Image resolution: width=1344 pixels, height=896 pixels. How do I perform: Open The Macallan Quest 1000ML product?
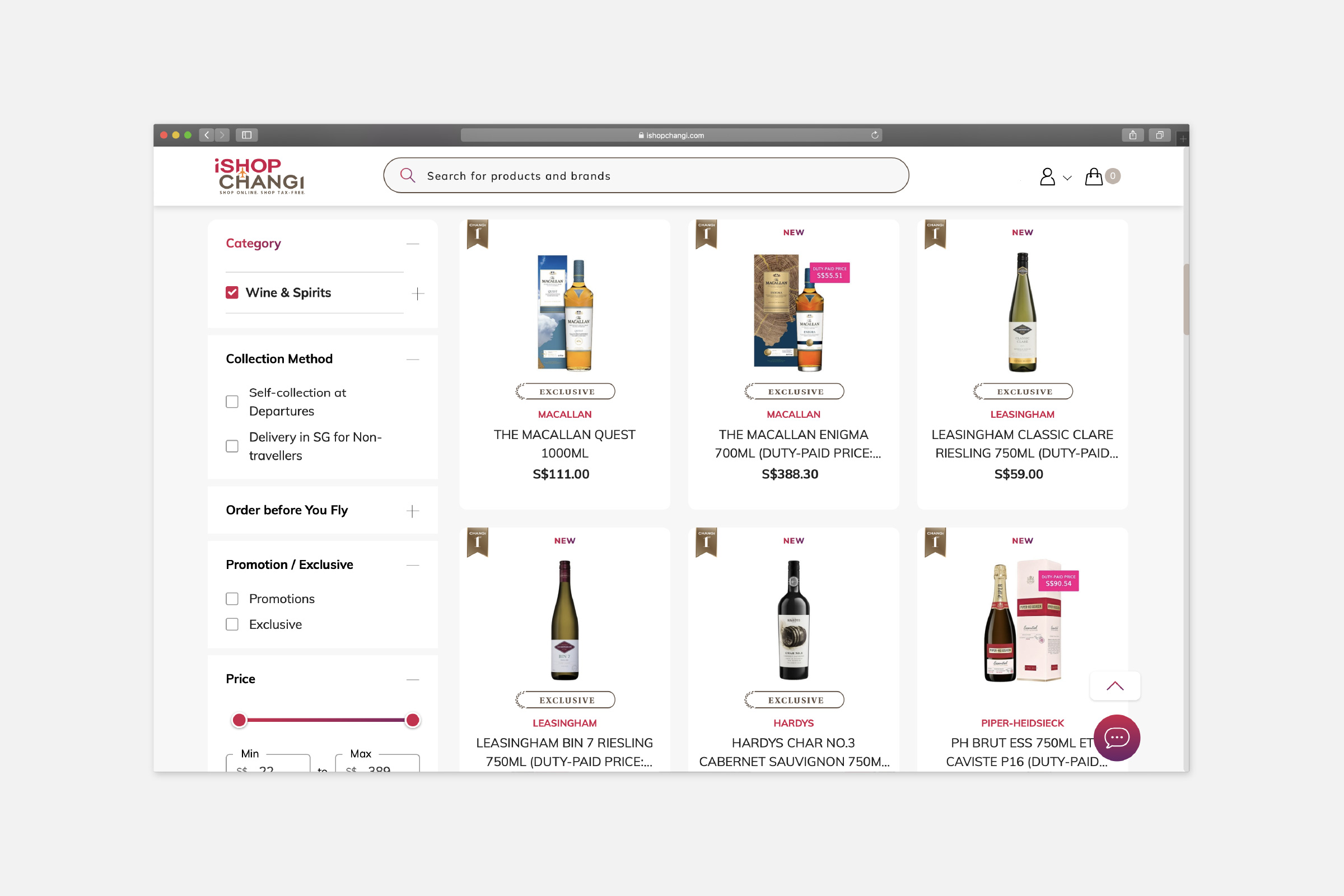pos(564,444)
